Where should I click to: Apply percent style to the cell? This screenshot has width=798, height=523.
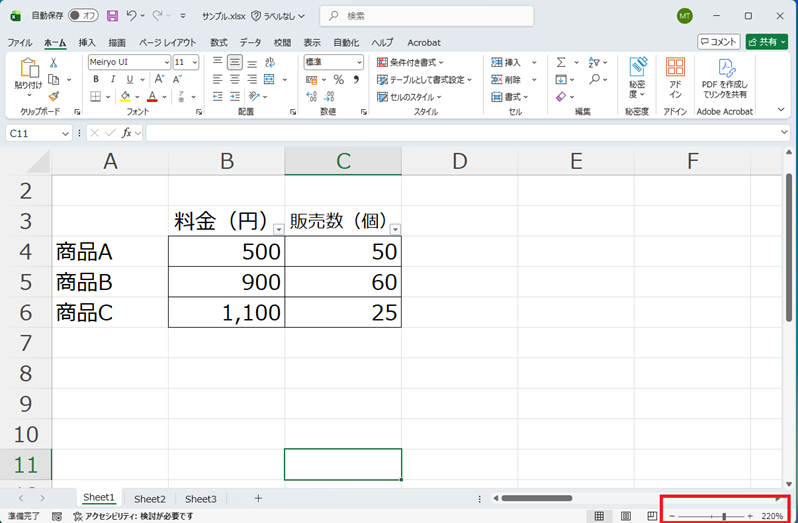[338, 79]
